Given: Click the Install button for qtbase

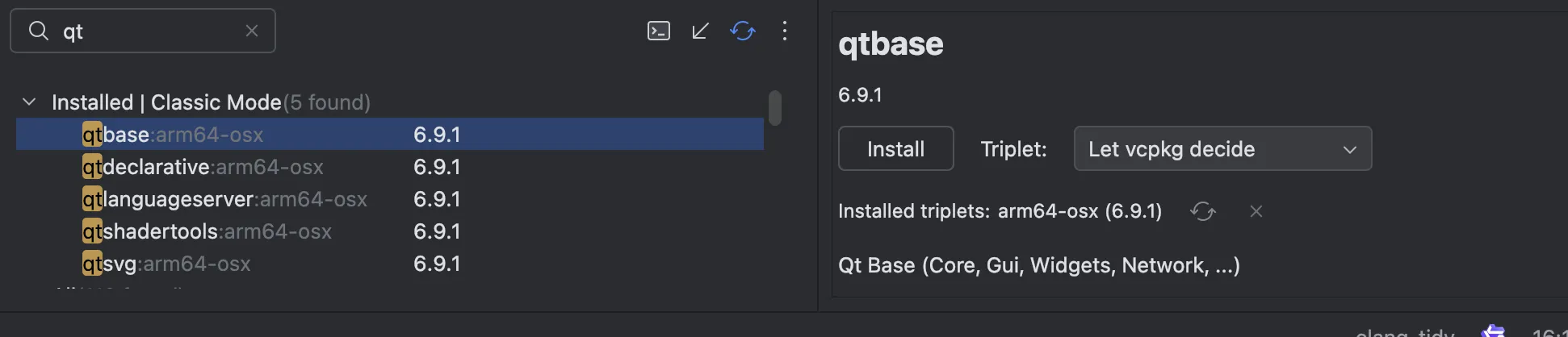Looking at the screenshot, I should coord(895,149).
